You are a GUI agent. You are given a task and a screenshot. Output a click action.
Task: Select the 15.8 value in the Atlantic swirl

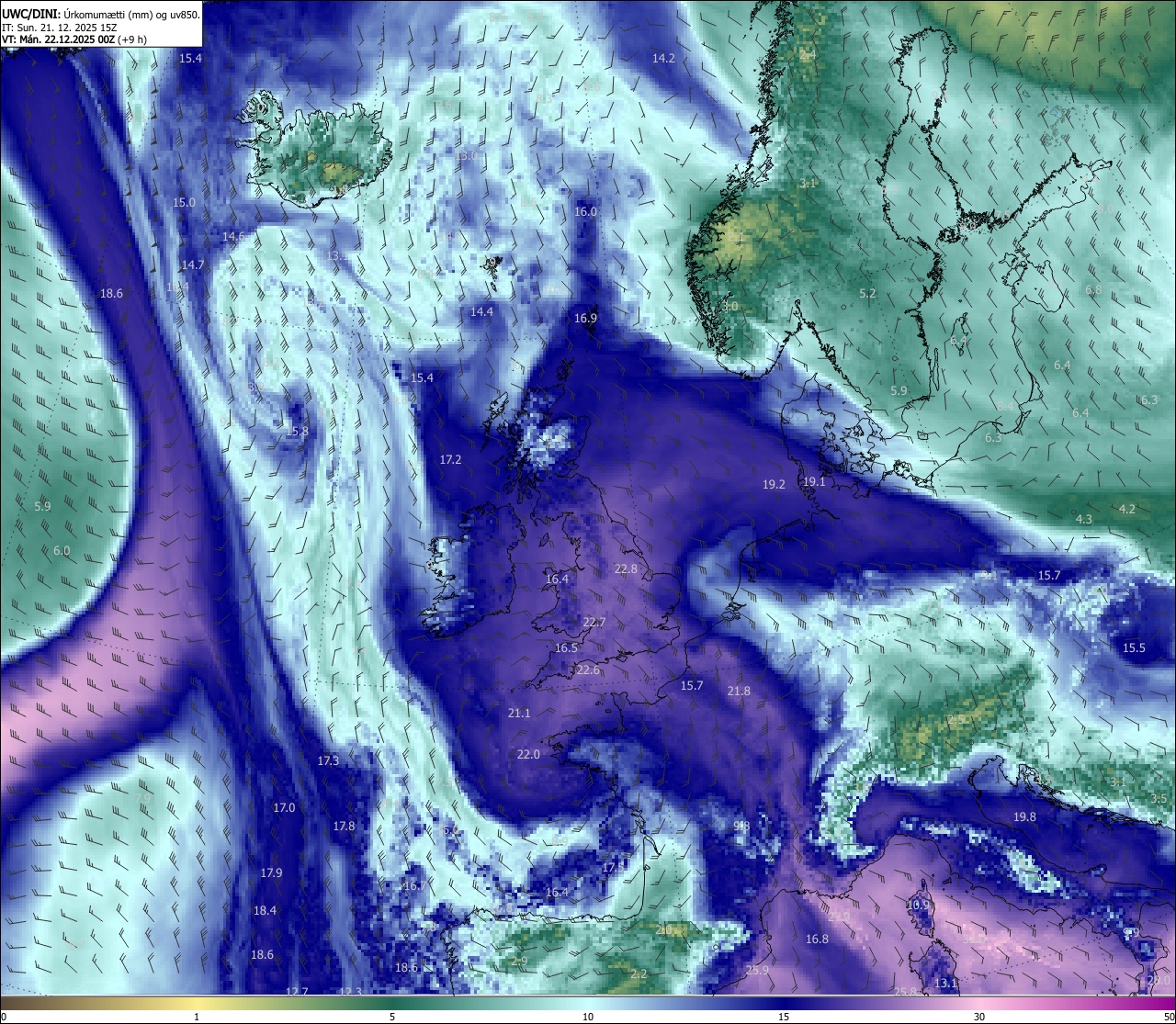point(297,431)
